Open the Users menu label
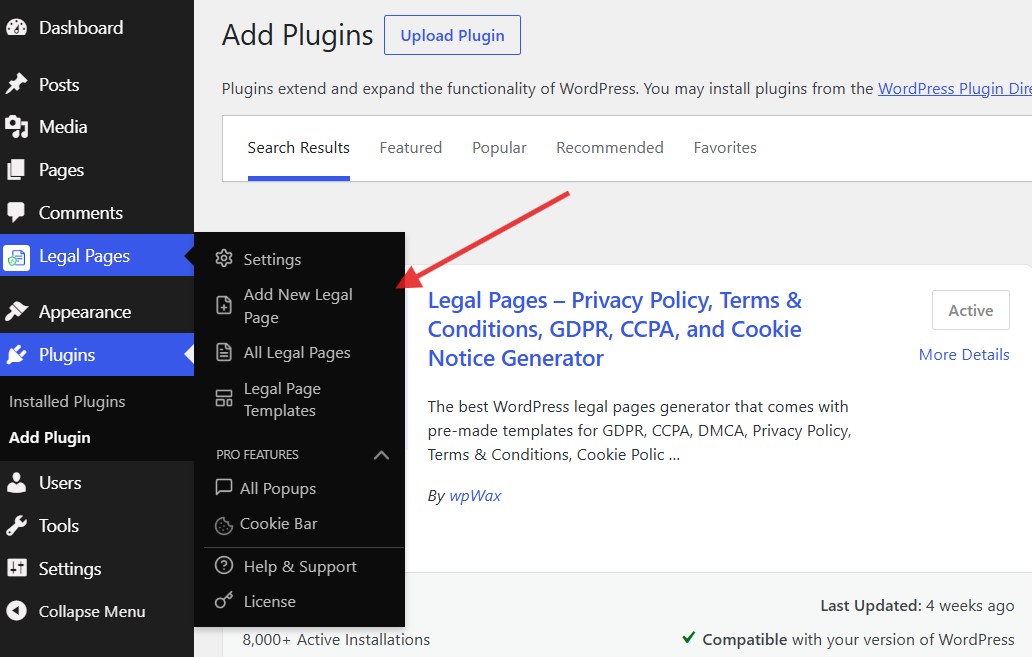The width and height of the screenshot is (1032, 657). (60, 483)
